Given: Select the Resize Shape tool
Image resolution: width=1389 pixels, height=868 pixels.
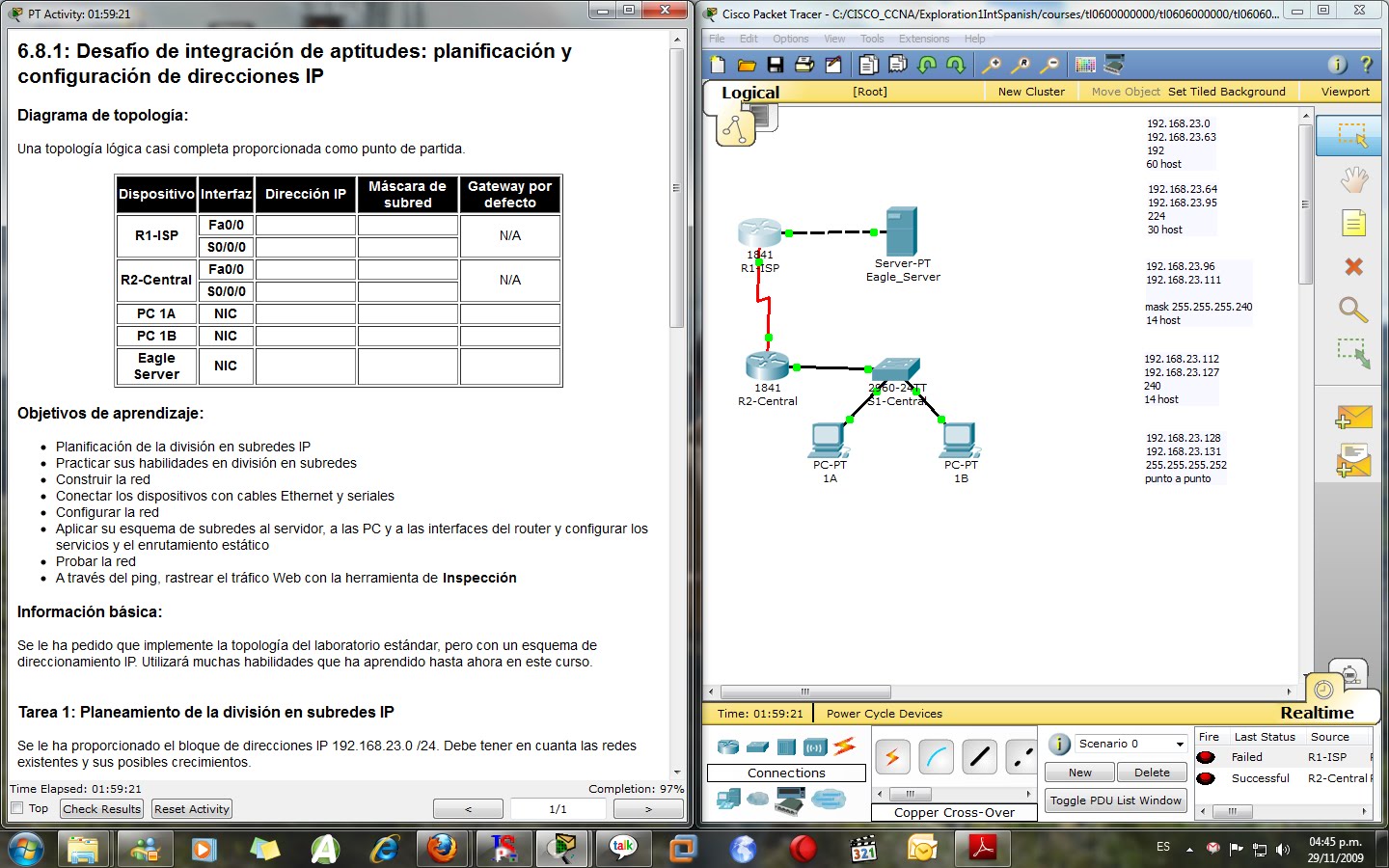Looking at the screenshot, I should click(1353, 353).
